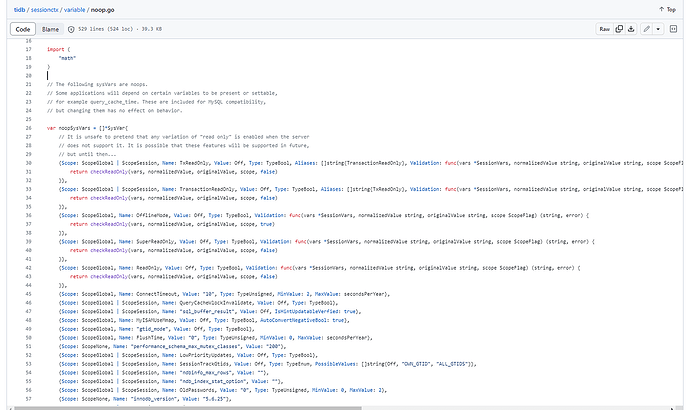The image size is (690, 410).
Task: Switch to the Code view tab
Action: point(23,29)
